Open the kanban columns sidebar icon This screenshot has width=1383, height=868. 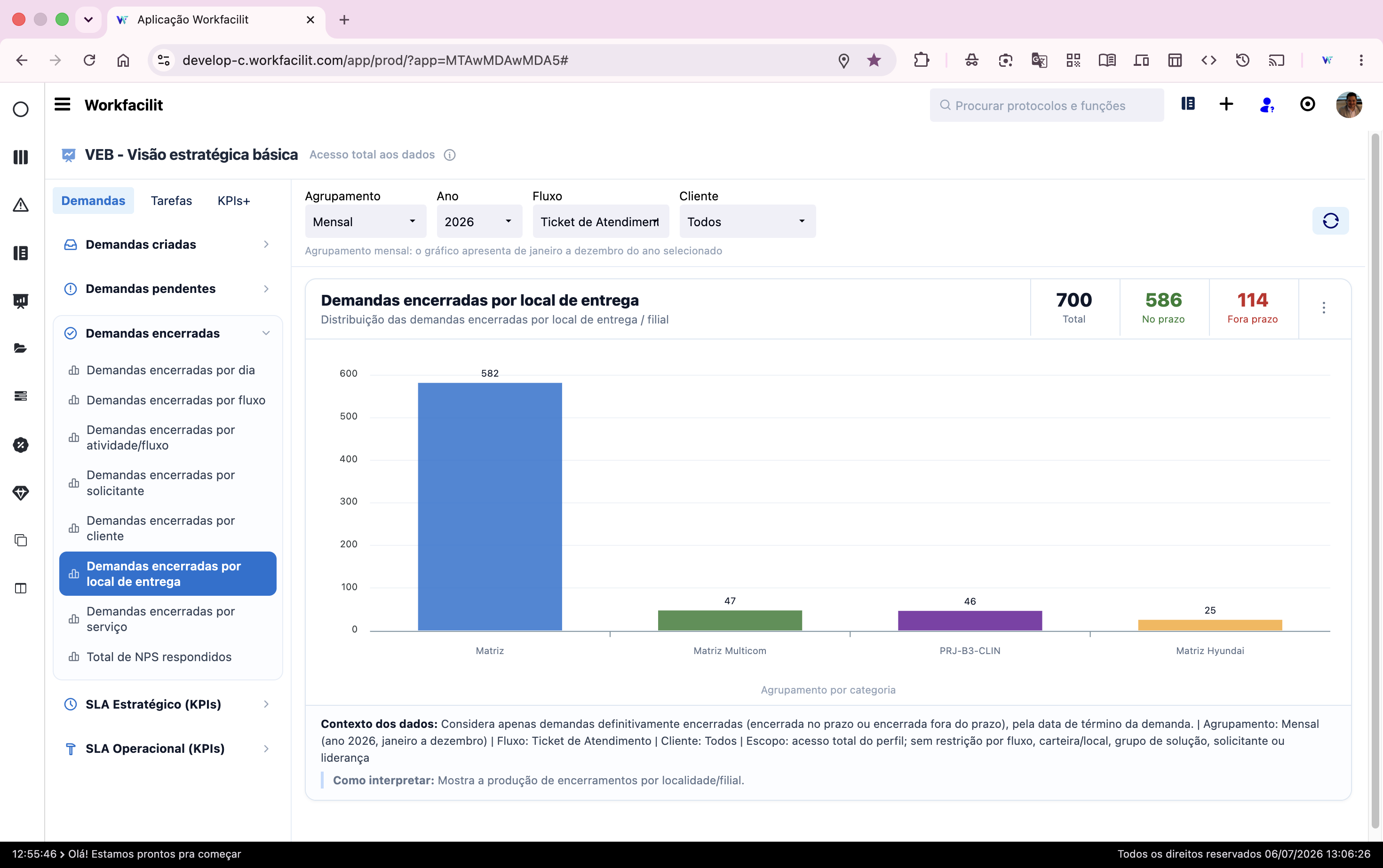pyautogui.click(x=21, y=157)
